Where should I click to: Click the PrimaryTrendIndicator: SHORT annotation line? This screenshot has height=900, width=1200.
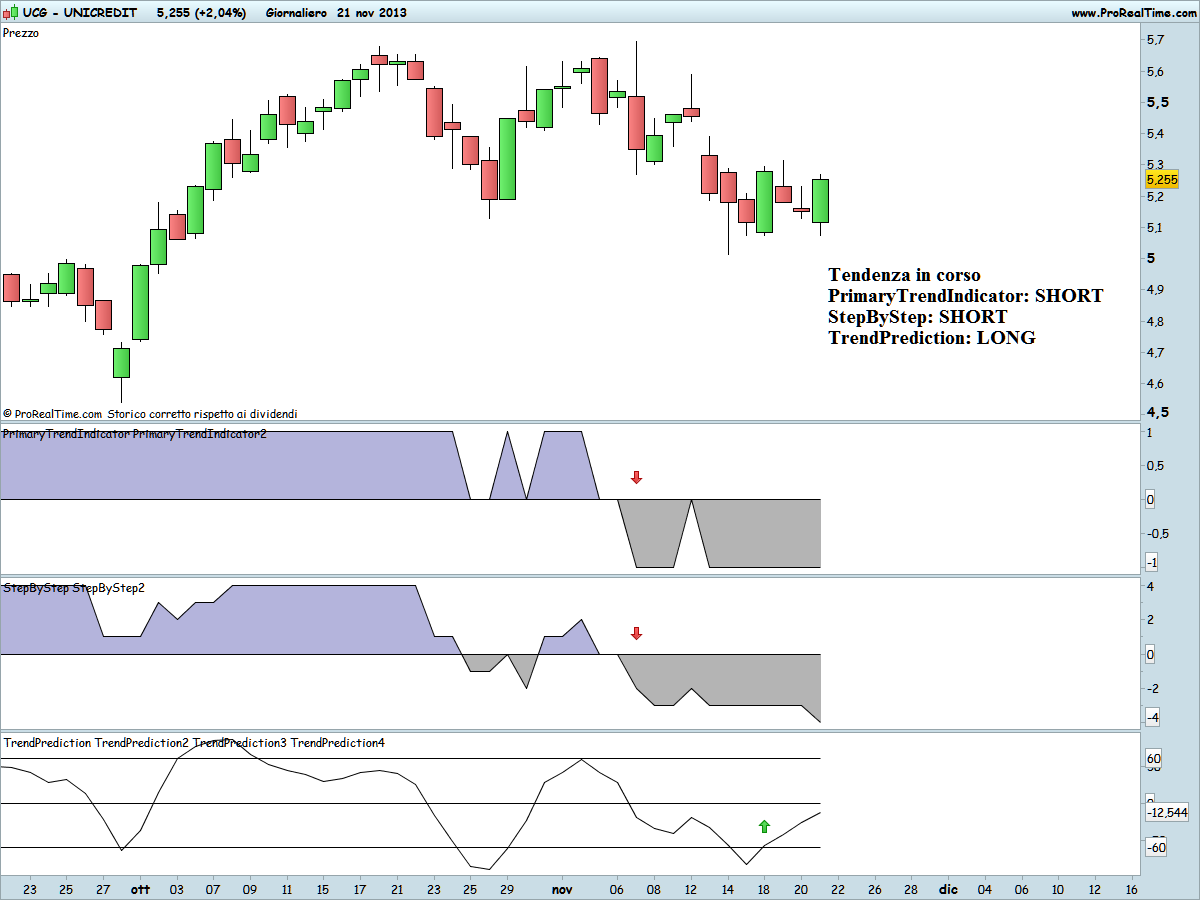click(x=965, y=296)
